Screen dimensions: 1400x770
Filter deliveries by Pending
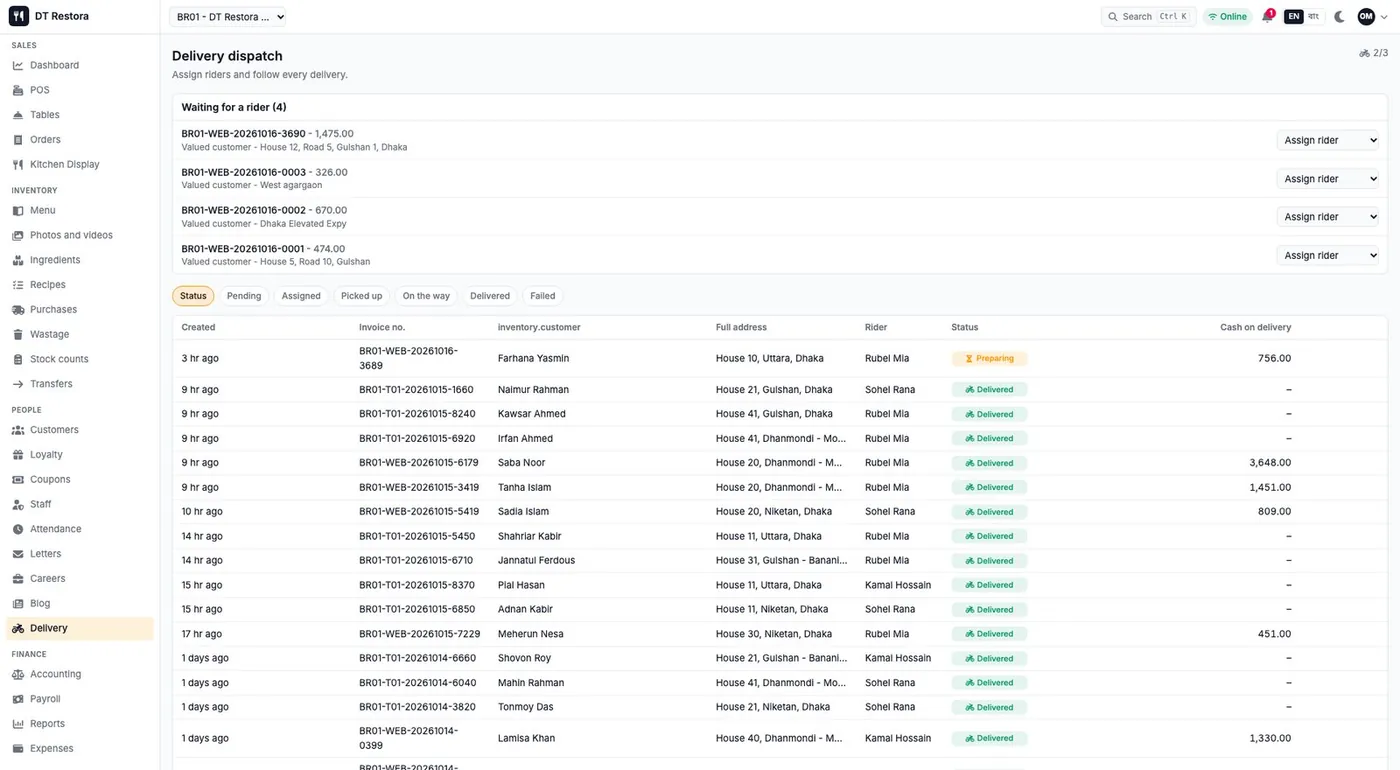244,296
